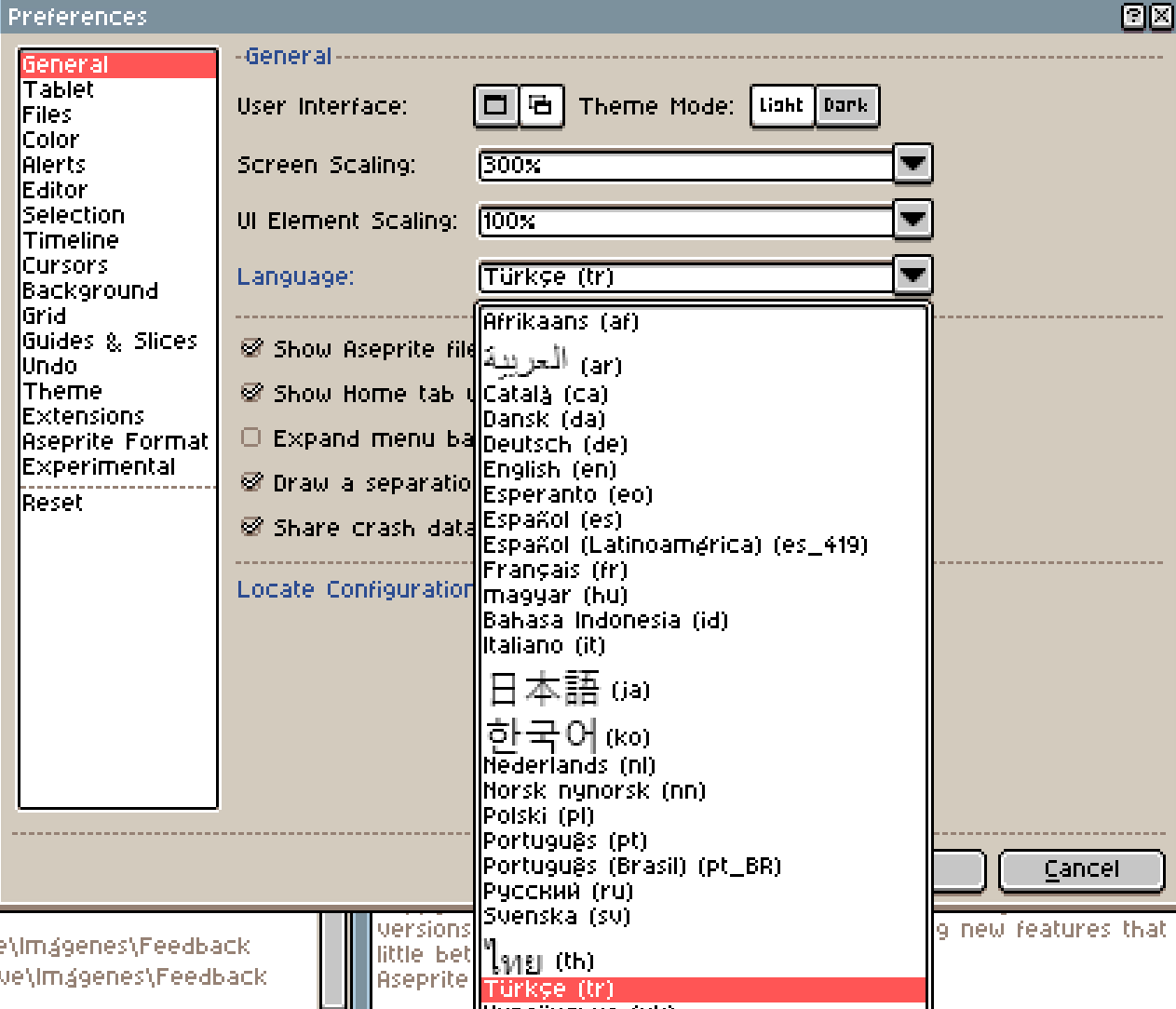Click the Locate Configuration link
Image resolution: width=1176 pixels, height=1009 pixels.
pyautogui.click(x=355, y=589)
